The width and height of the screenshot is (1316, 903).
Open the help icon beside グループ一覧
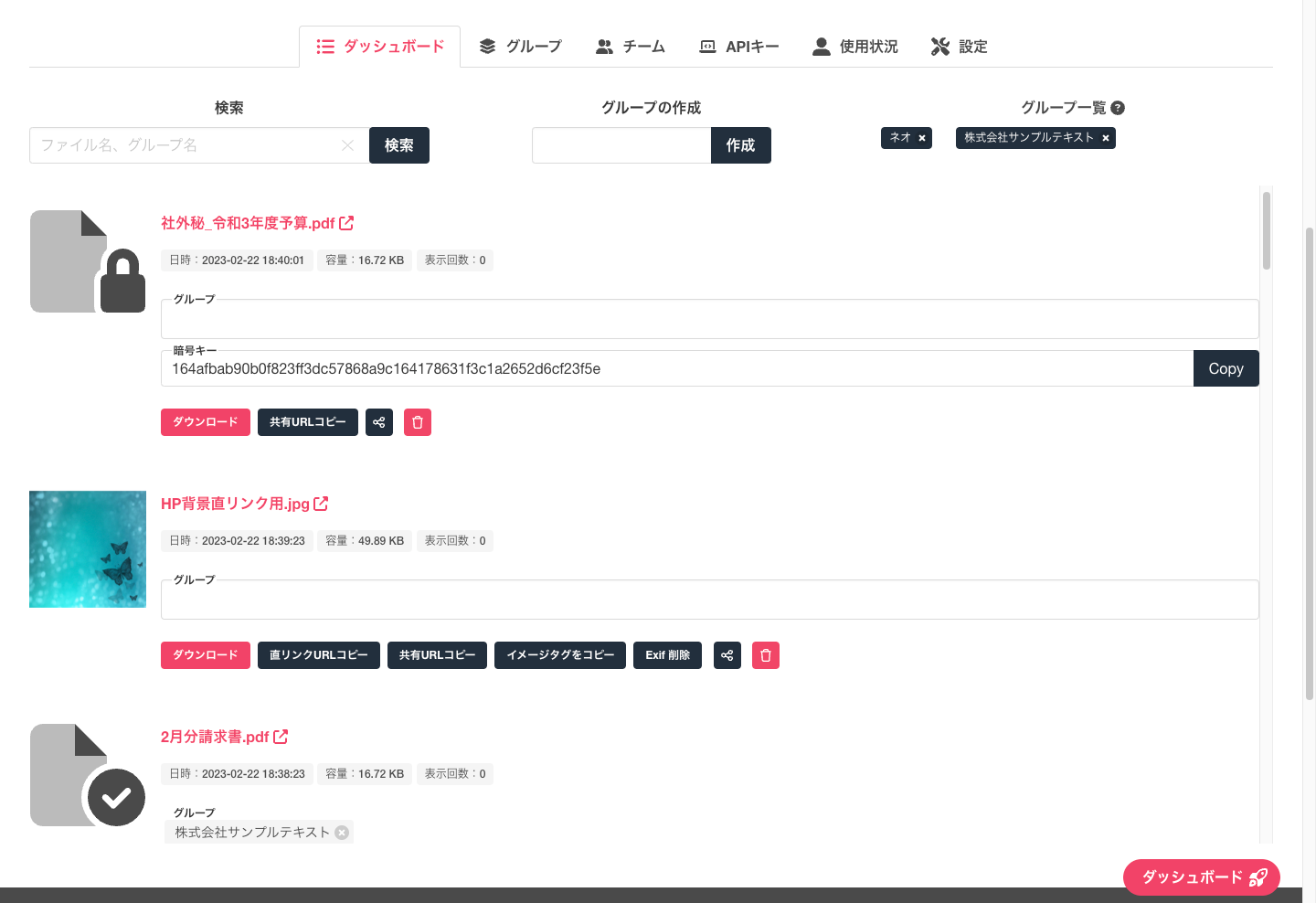coord(1118,108)
